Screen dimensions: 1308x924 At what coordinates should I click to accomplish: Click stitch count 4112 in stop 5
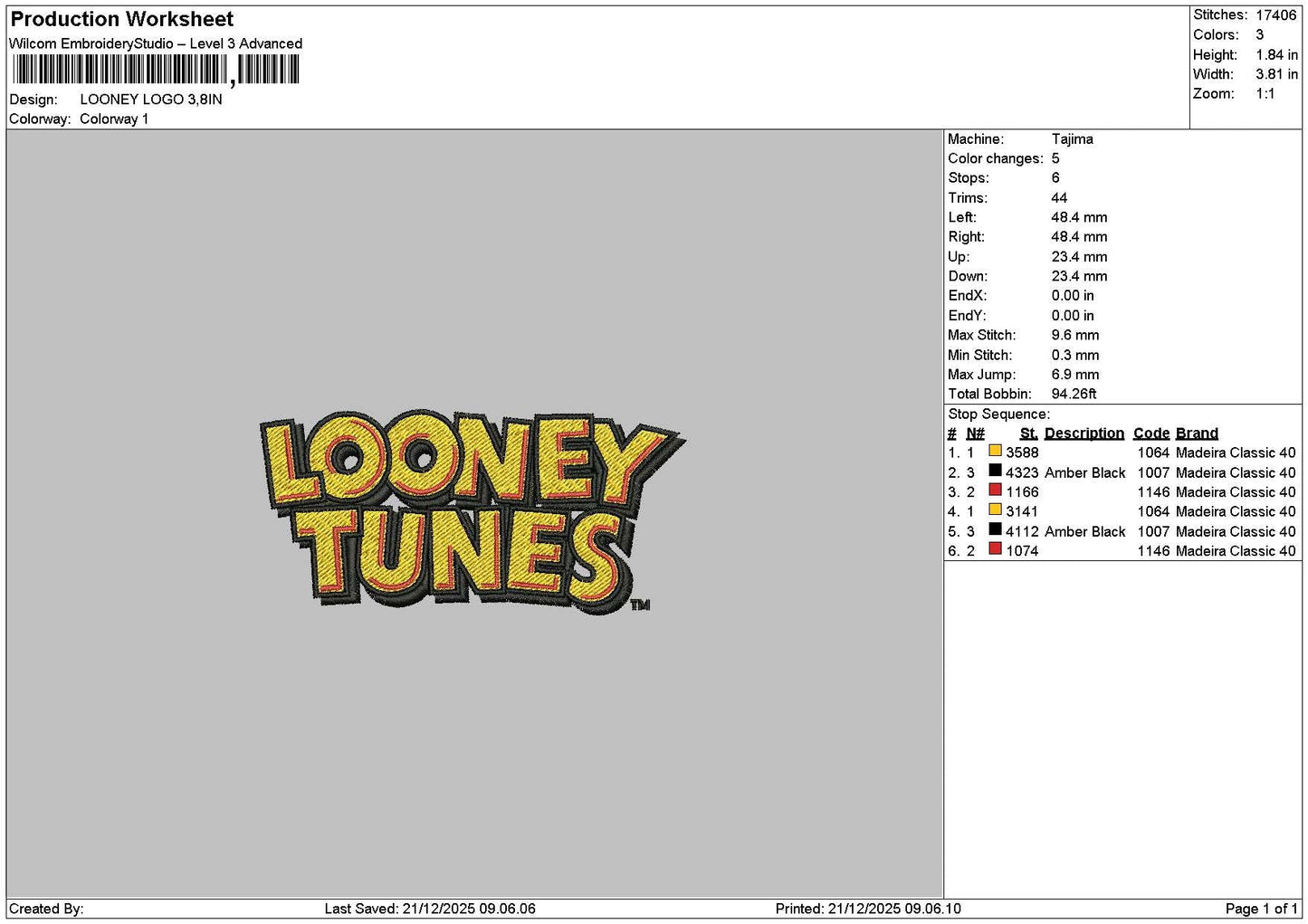(1023, 531)
